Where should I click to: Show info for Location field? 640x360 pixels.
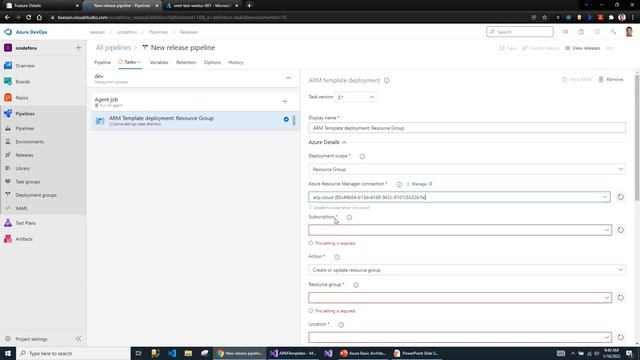click(341, 325)
